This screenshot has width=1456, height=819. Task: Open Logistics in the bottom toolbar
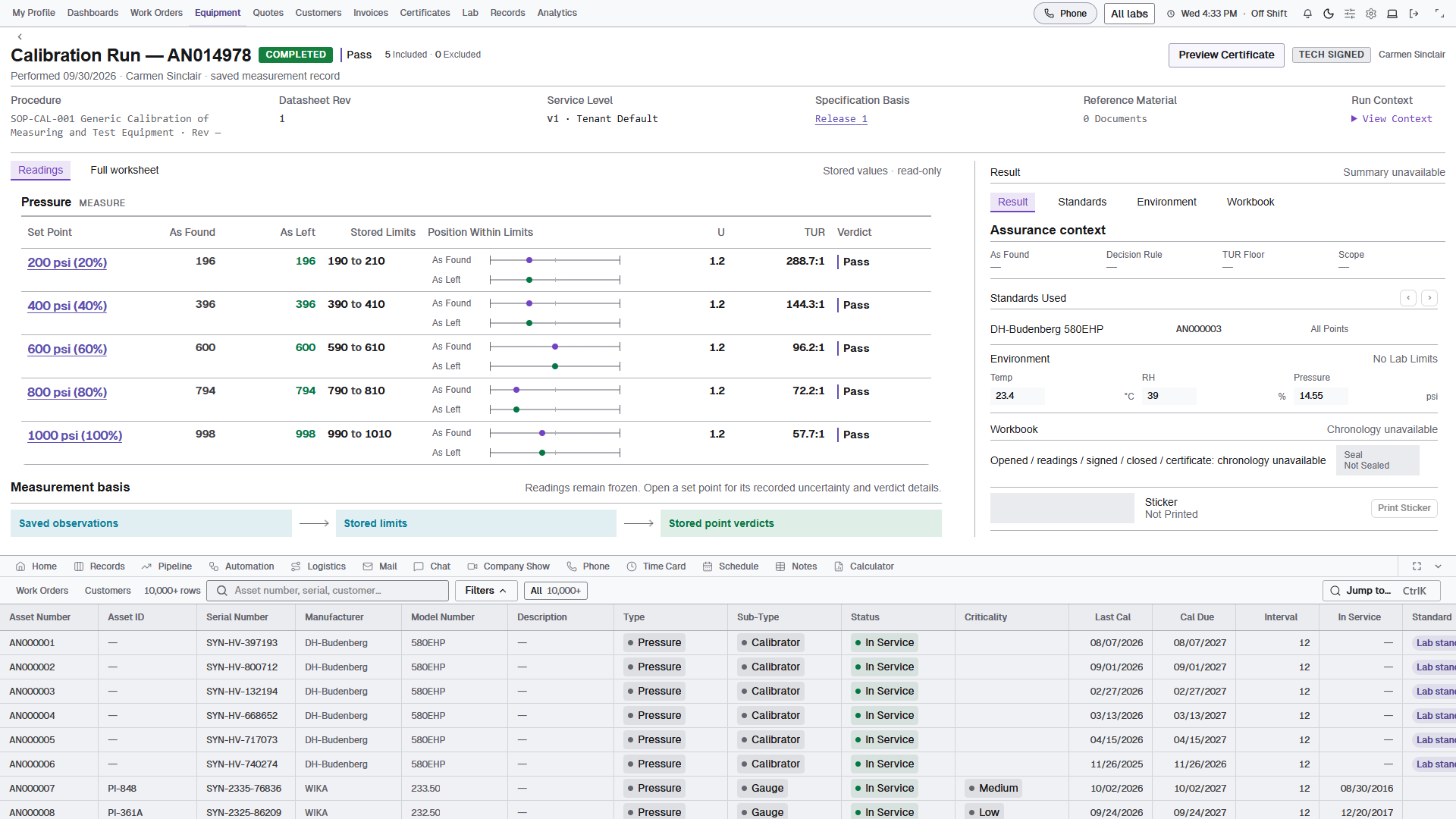coord(318,566)
